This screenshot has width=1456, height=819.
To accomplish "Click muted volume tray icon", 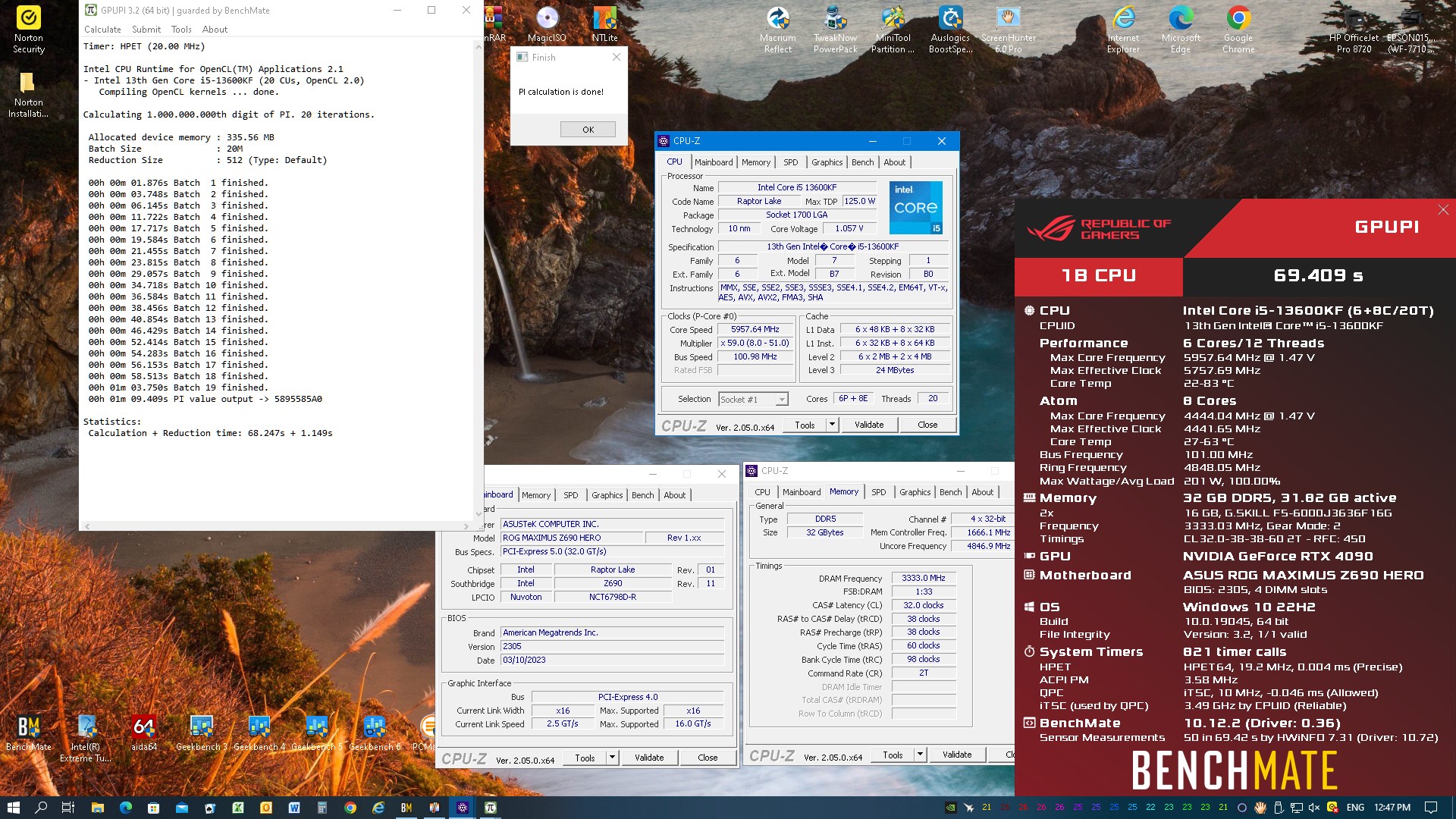I will pyautogui.click(x=1314, y=808).
